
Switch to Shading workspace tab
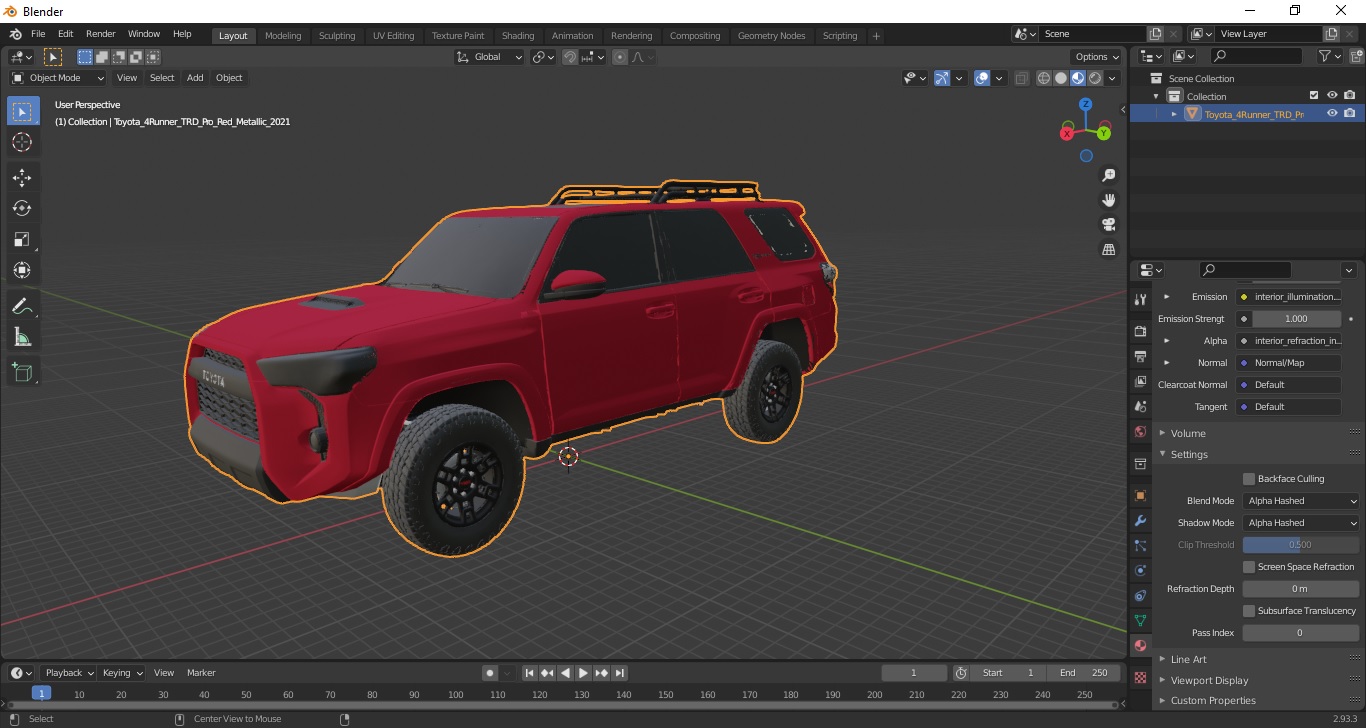[x=518, y=36]
